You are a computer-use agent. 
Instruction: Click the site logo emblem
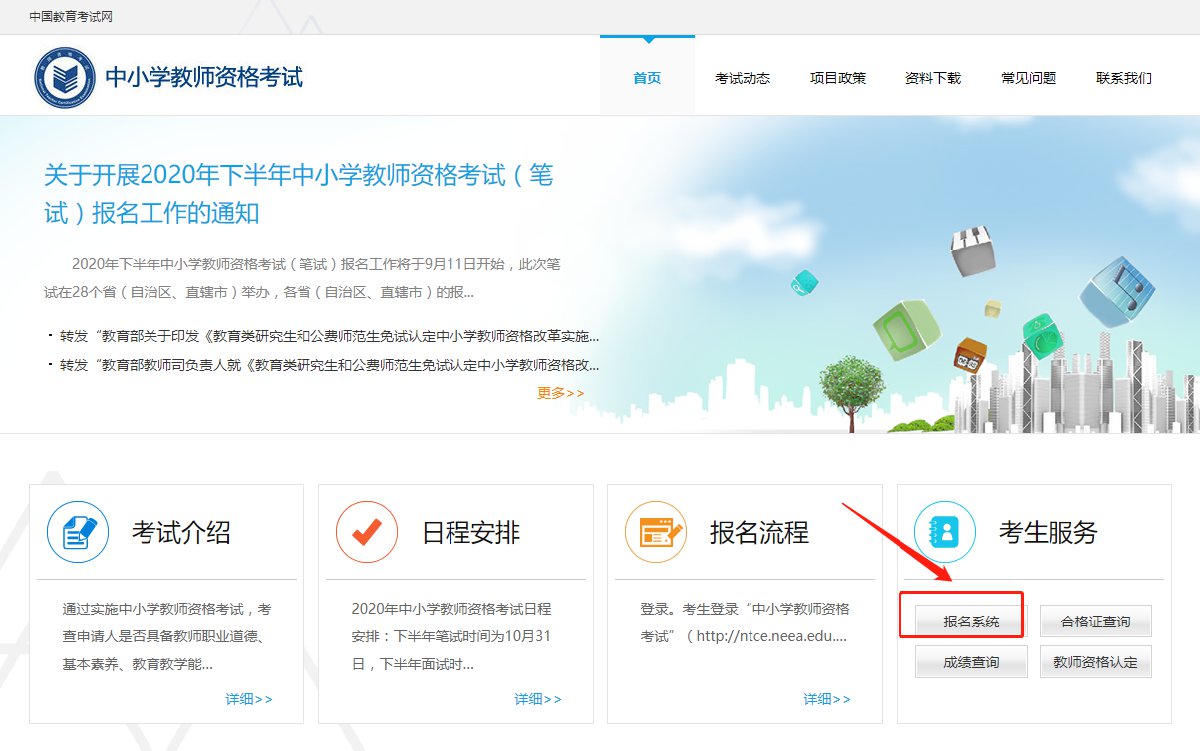tap(65, 77)
